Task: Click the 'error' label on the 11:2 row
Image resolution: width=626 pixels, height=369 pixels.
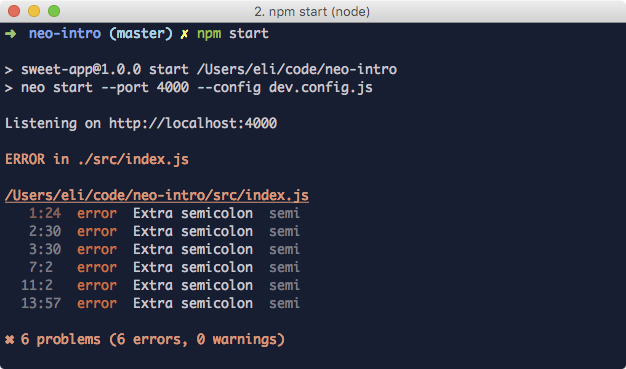Action: 97,286
